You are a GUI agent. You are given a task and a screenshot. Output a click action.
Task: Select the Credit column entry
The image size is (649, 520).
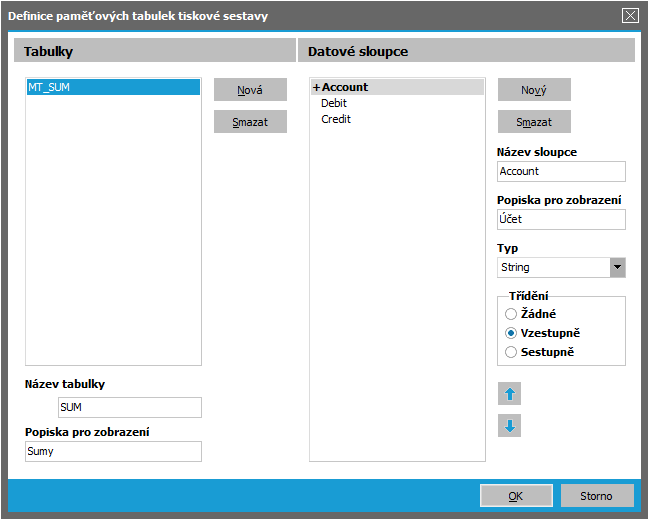click(x=336, y=119)
